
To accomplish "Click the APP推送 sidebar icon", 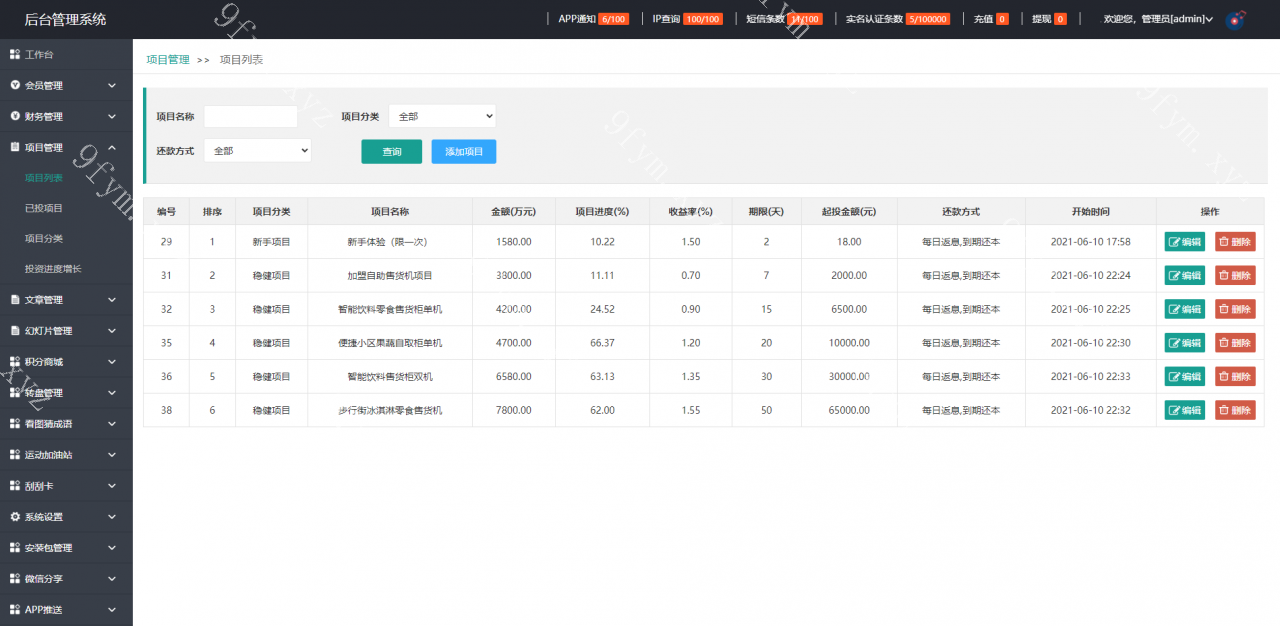I will click(x=15, y=609).
